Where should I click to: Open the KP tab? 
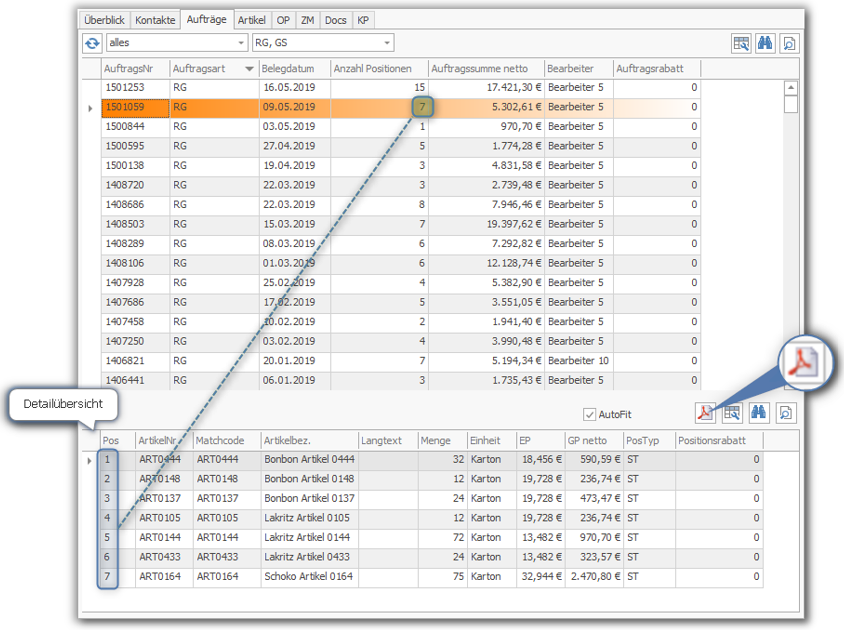point(363,20)
